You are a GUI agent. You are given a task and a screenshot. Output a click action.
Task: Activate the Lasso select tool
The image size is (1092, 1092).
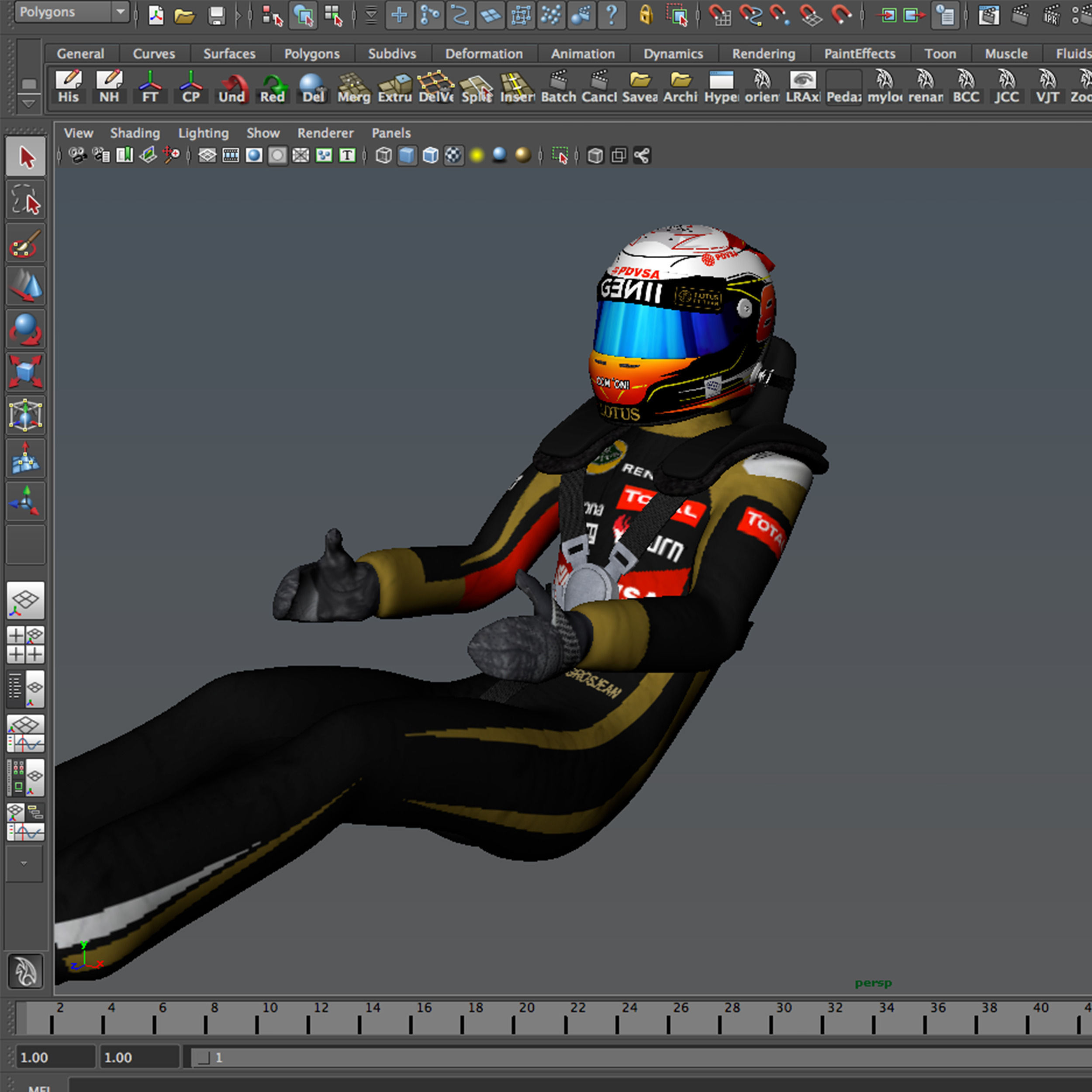(26, 200)
